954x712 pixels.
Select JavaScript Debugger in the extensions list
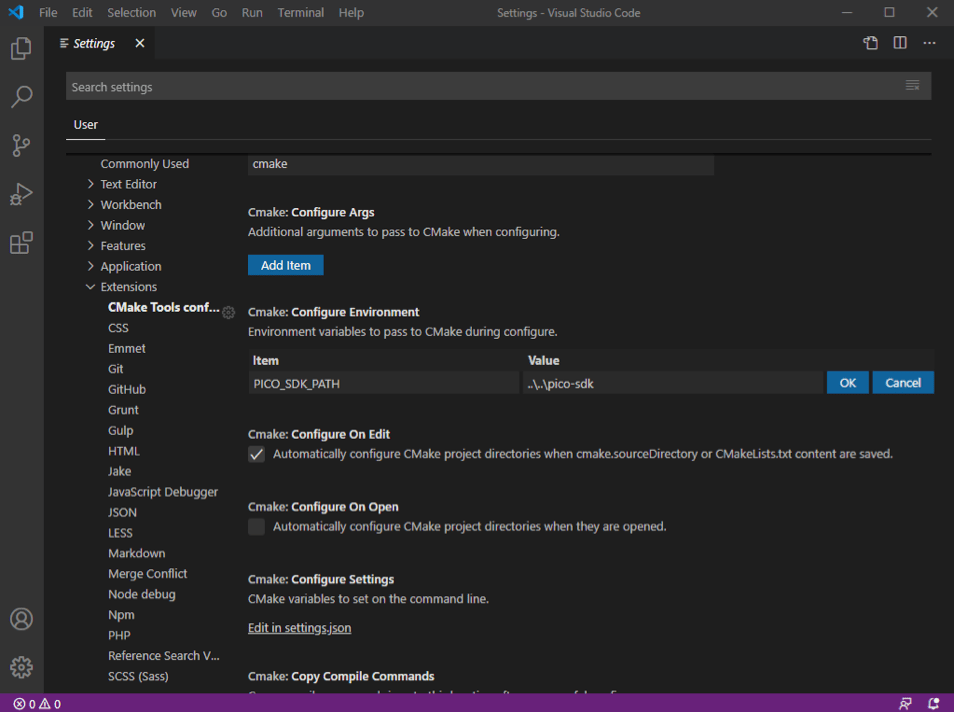coord(163,492)
